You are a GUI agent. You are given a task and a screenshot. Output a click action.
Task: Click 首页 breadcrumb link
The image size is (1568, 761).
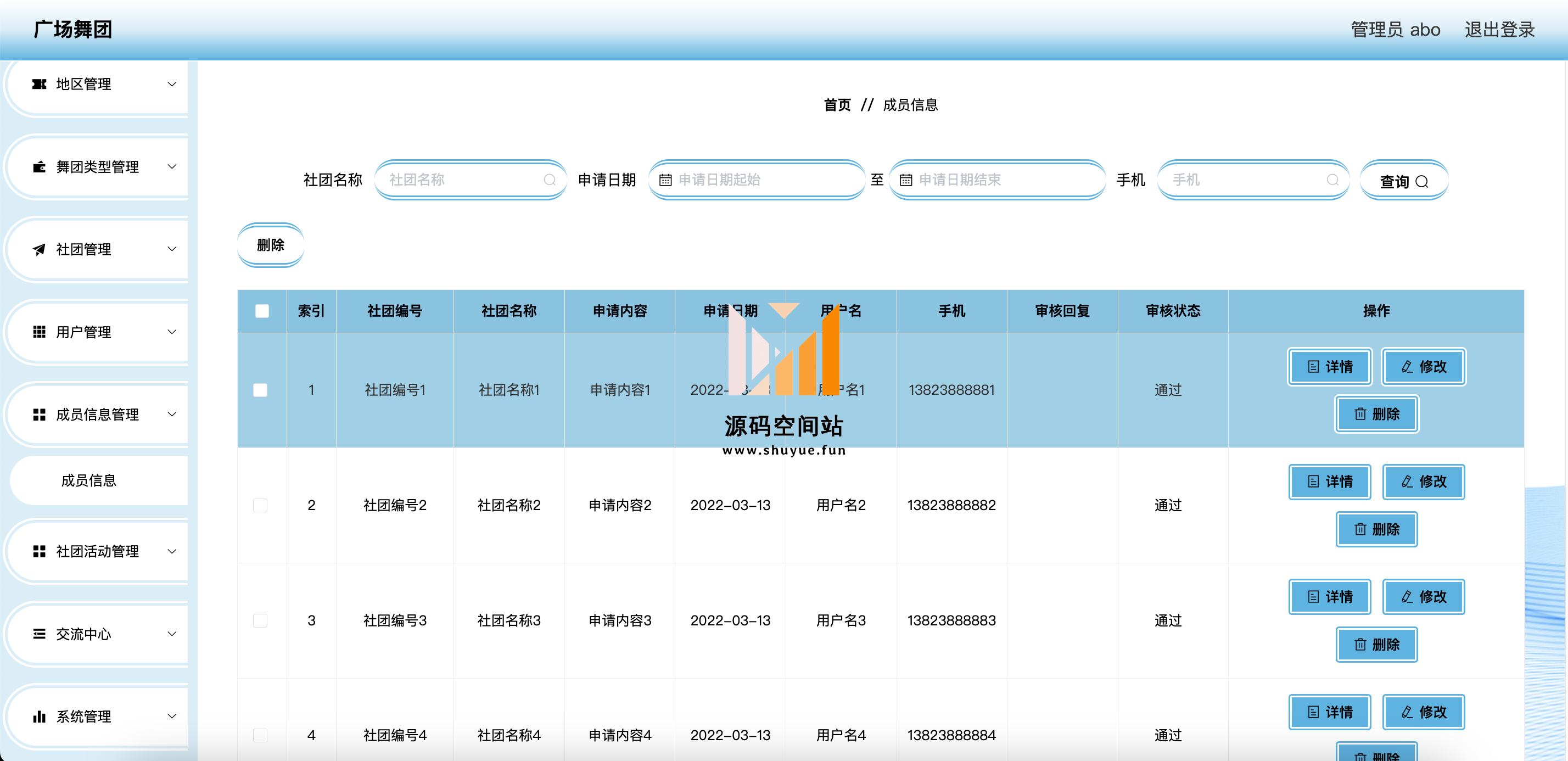(x=837, y=105)
